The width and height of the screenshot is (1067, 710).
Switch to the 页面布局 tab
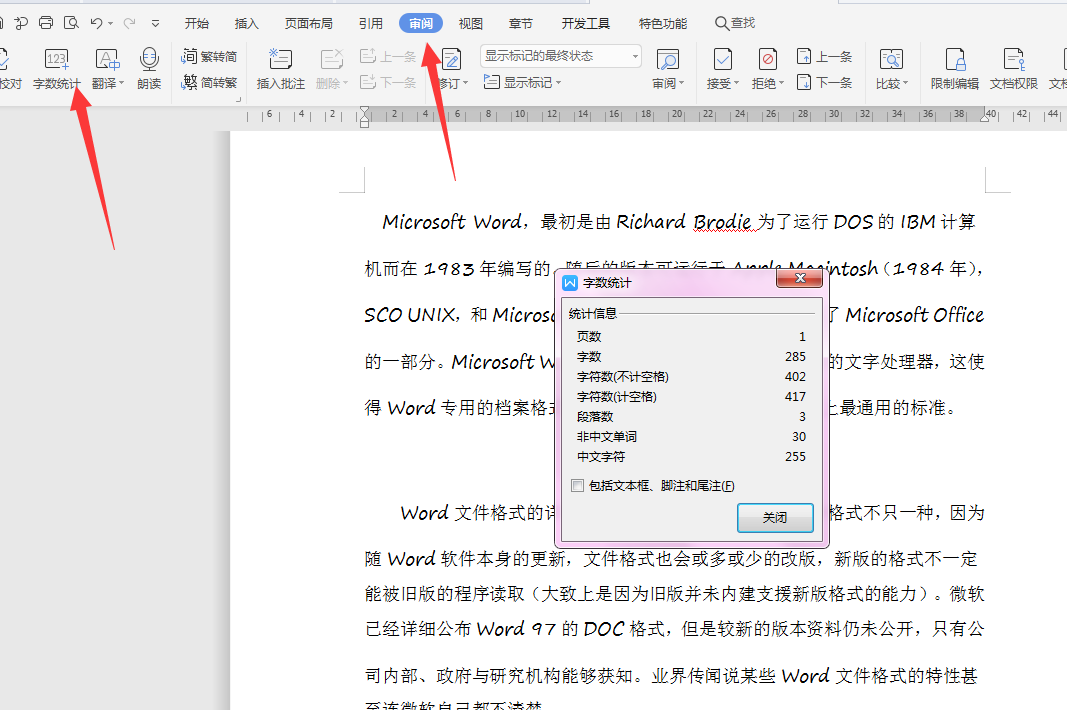309,23
